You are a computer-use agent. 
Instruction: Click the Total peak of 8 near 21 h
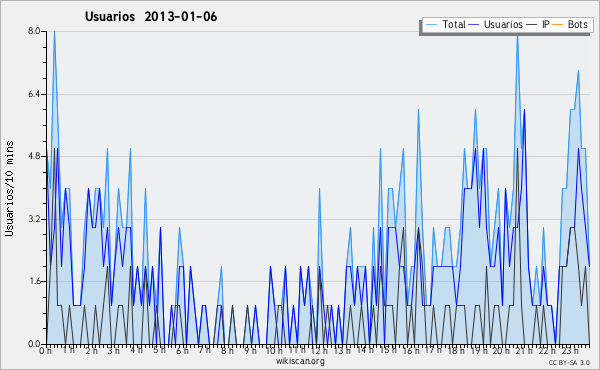coord(517,36)
